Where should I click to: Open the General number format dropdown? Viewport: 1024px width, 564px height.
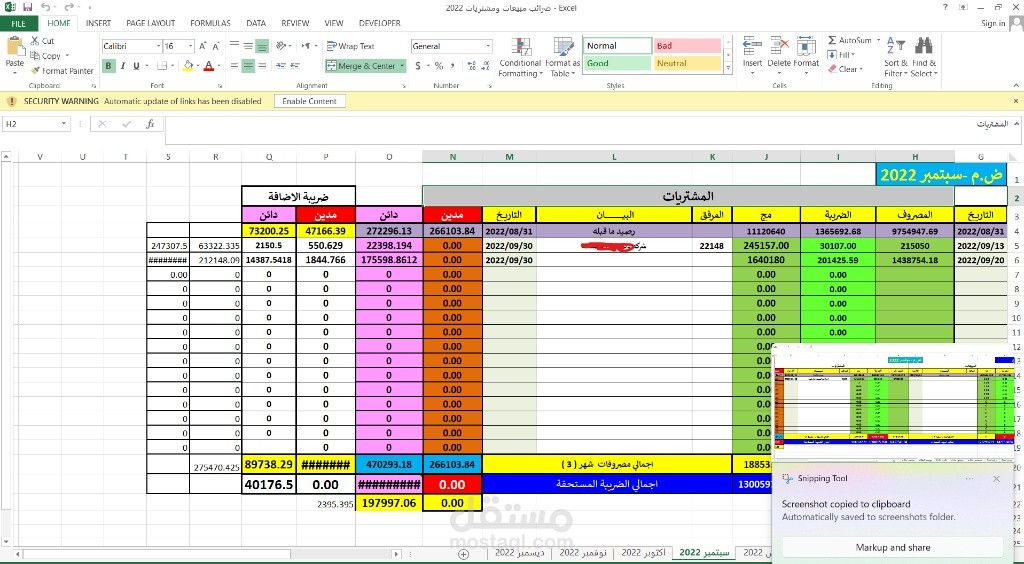pos(488,46)
